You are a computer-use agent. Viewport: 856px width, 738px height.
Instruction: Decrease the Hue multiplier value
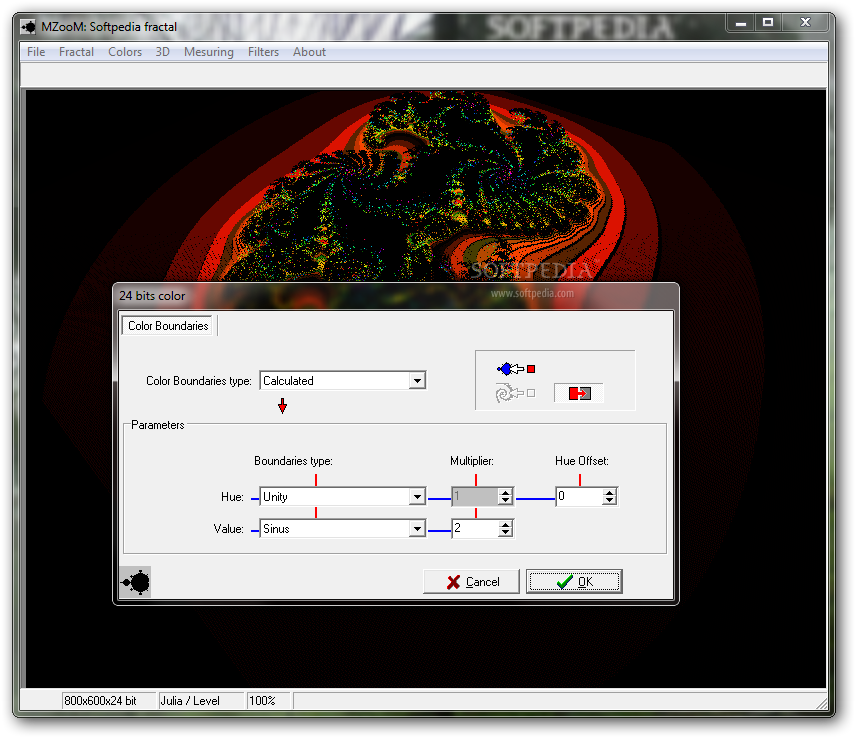506,501
